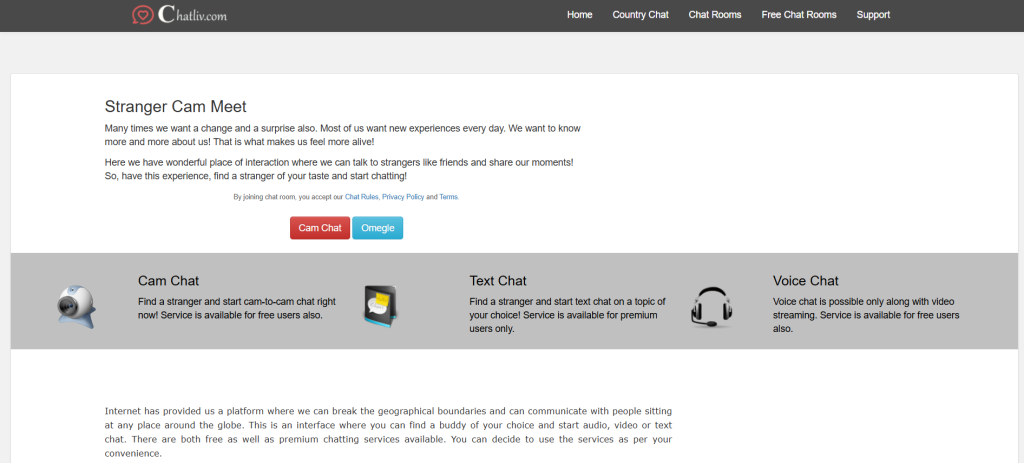
Task: Click the Chatliv.com site name text
Action: pos(193,14)
